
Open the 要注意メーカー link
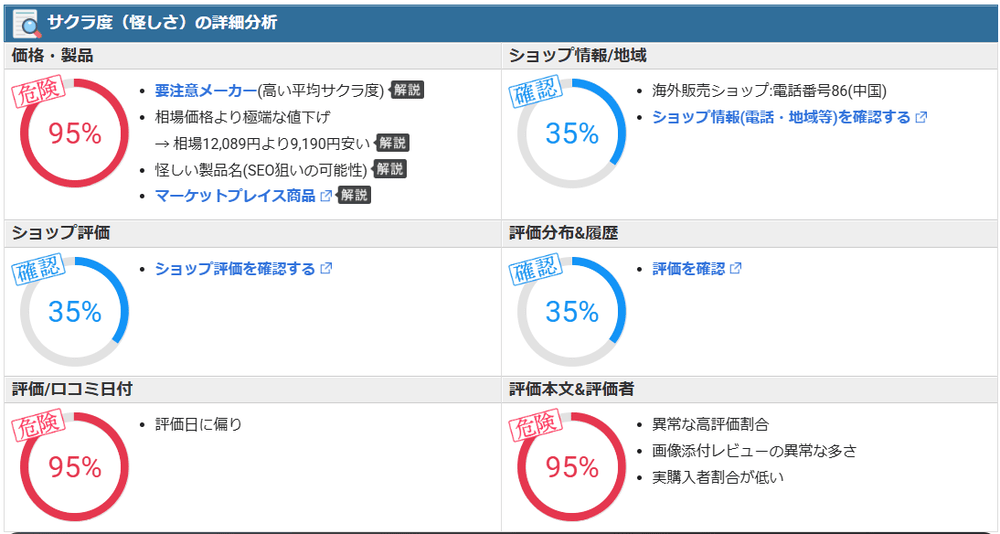(x=205, y=90)
